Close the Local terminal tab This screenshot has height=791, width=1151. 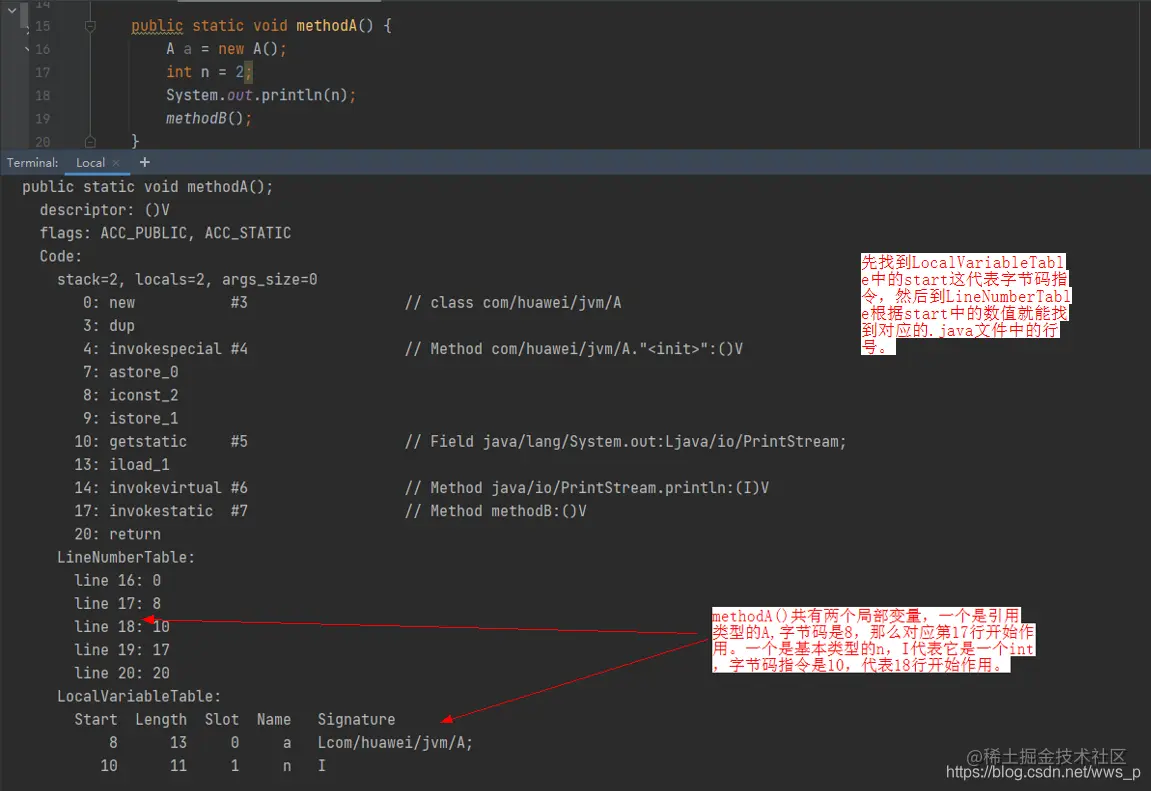tap(116, 163)
